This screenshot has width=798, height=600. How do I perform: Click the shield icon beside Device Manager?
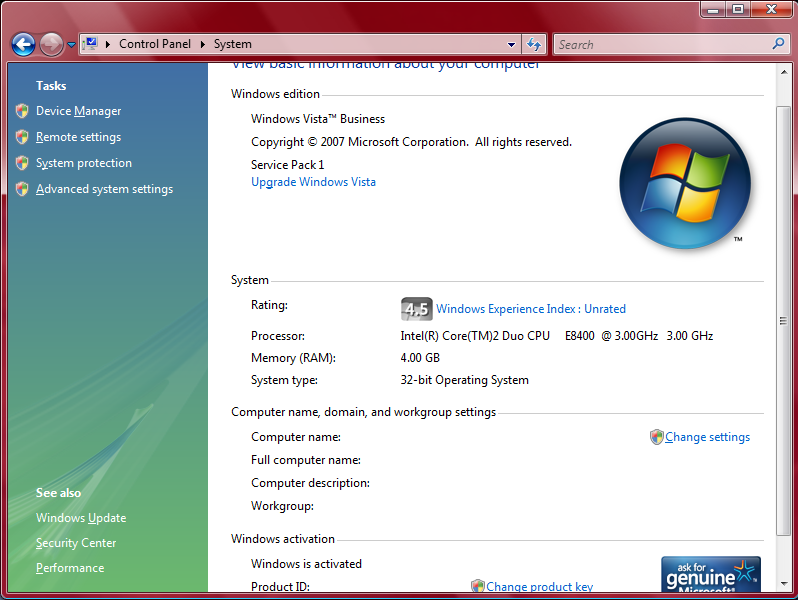tap(22, 111)
